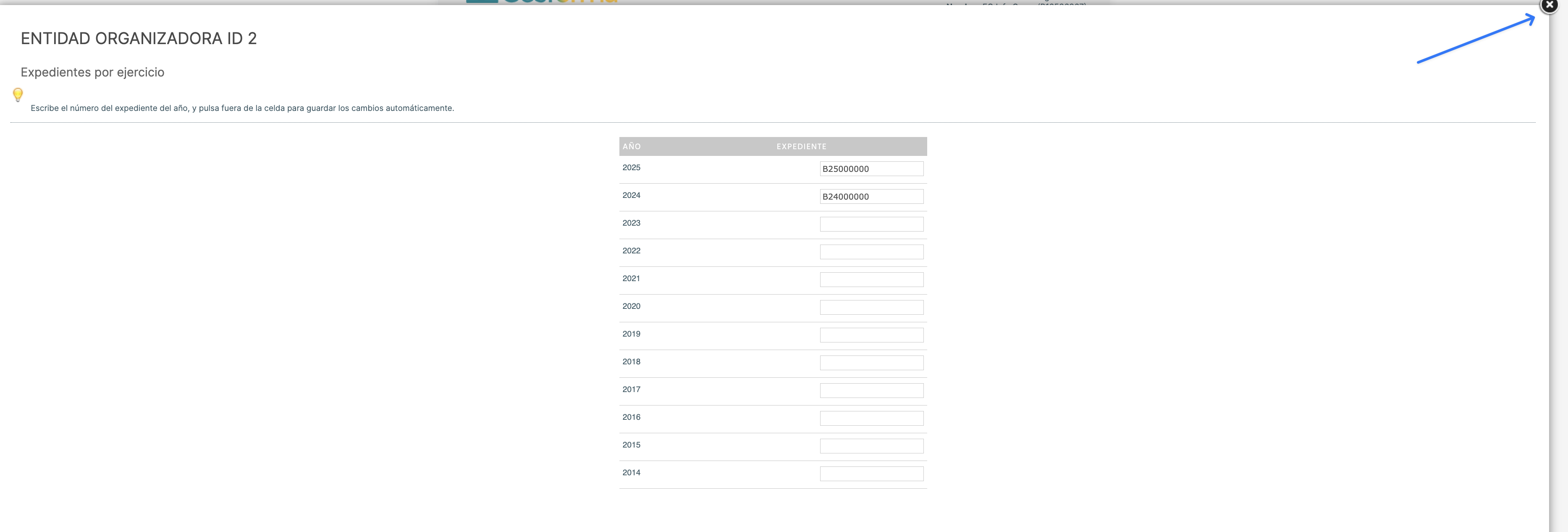Click the 2025 expediente field

[x=871, y=169]
